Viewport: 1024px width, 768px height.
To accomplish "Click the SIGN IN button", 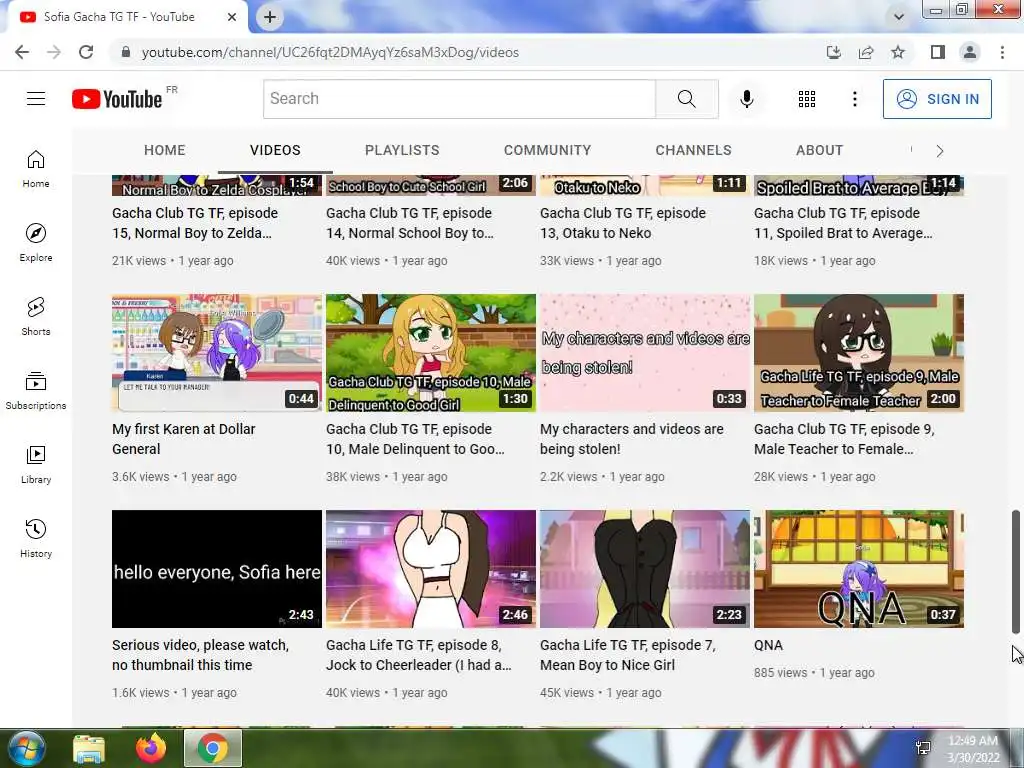I will (x=937, y=99).
